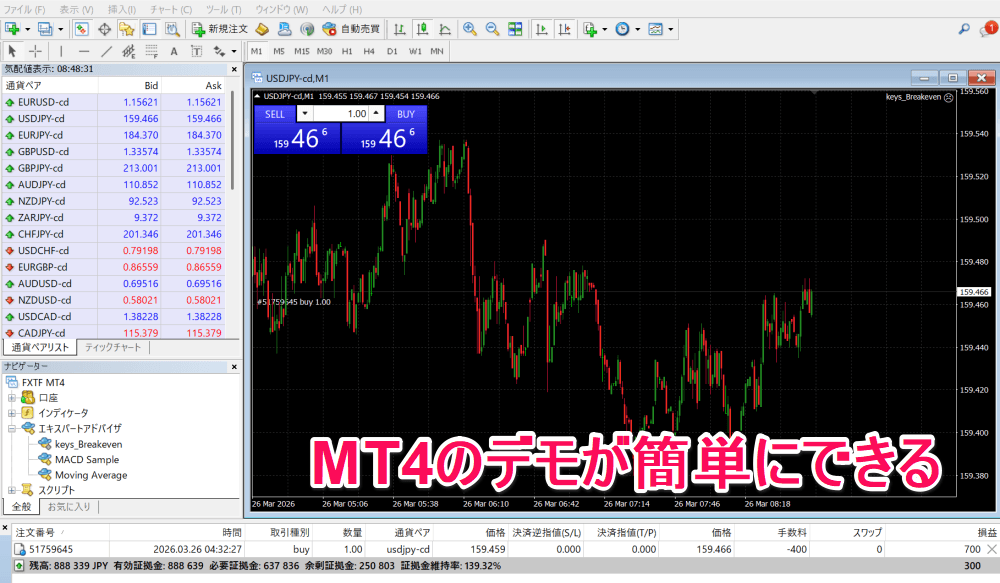This screenshot has height=583, width=1000.
Task: Select the text A tool
Action: coord(173,51)
